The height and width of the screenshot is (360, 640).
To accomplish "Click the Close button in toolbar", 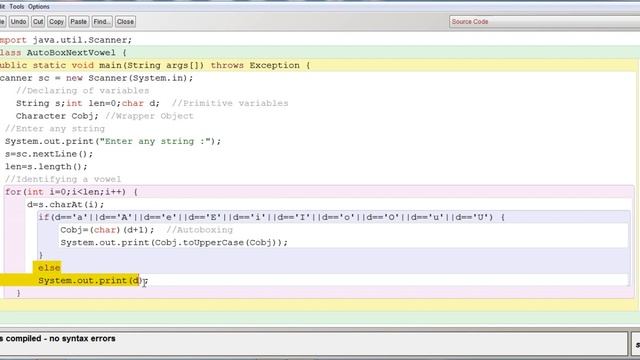I will point(125,22).
